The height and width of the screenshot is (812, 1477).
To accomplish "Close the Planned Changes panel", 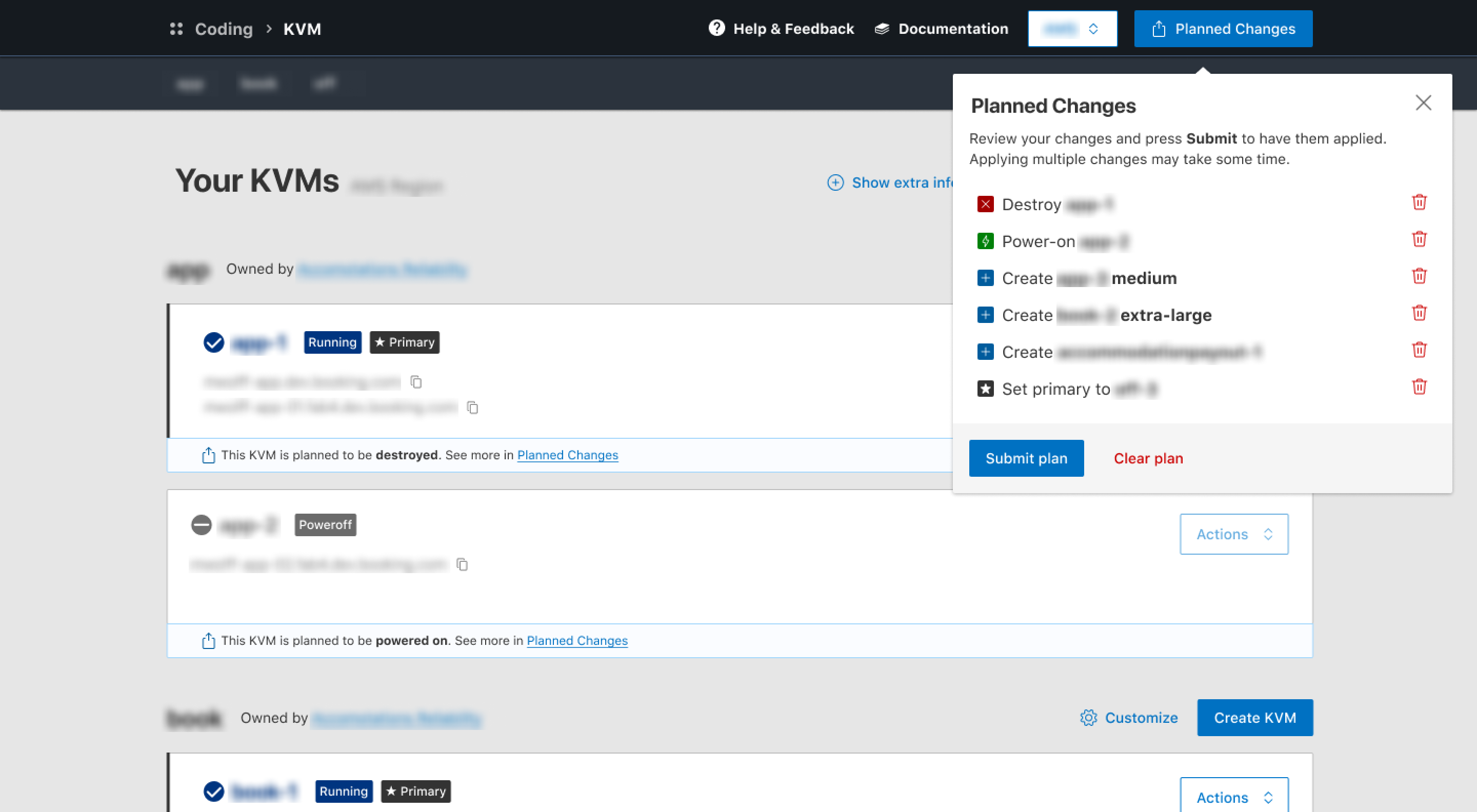I will coord(1424,103).
